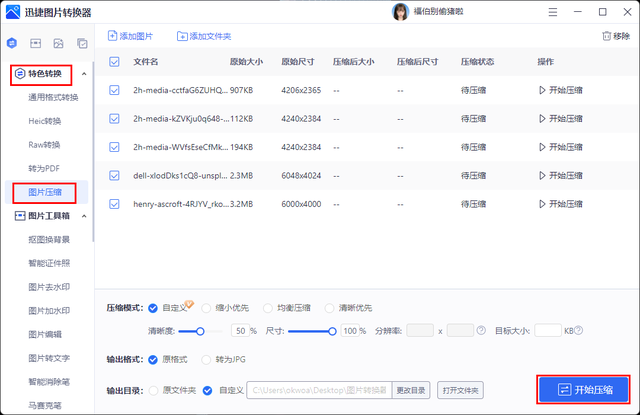Click the 尺寸 percent field showing 100
Viewport: 640px width, 415px height.
point(350,331)
